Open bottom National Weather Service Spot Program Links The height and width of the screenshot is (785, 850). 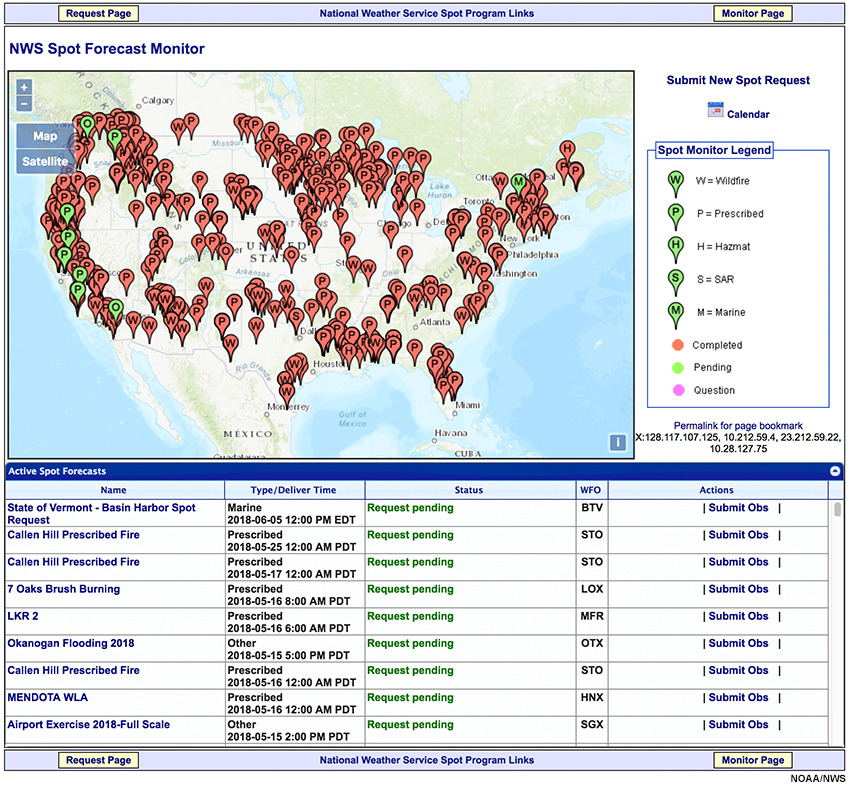tap(427, 760)
